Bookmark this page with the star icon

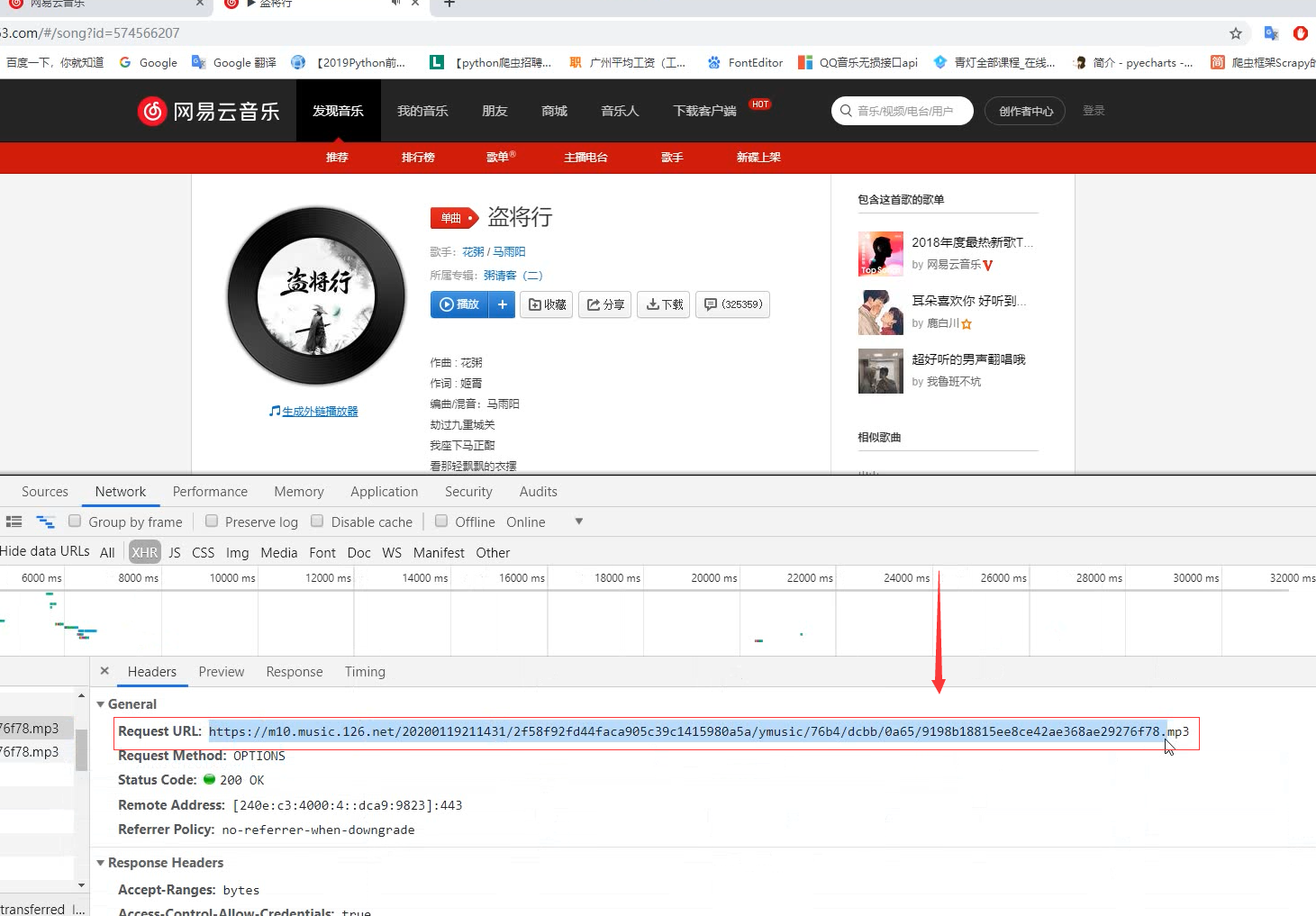pyautogui.click(x=1236, y=33)
